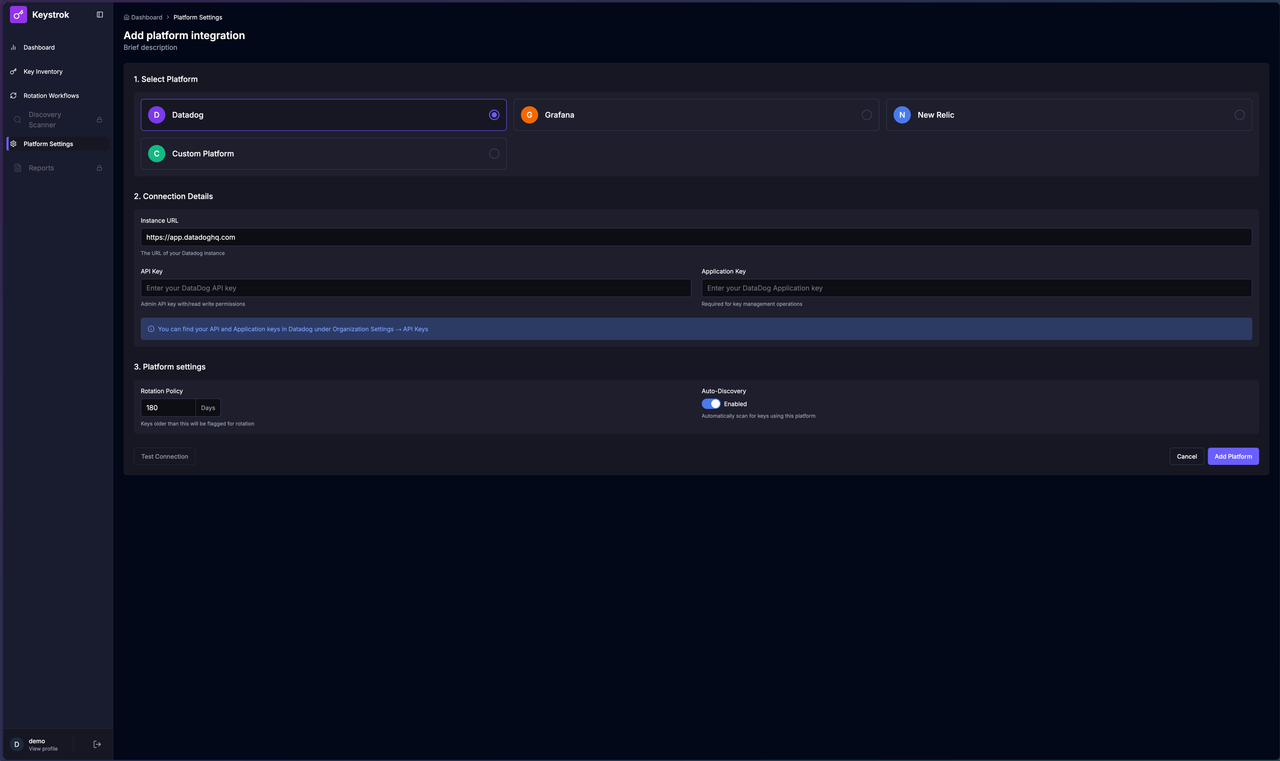Click the green Custom Platform C icon

(x=156, y=154)
